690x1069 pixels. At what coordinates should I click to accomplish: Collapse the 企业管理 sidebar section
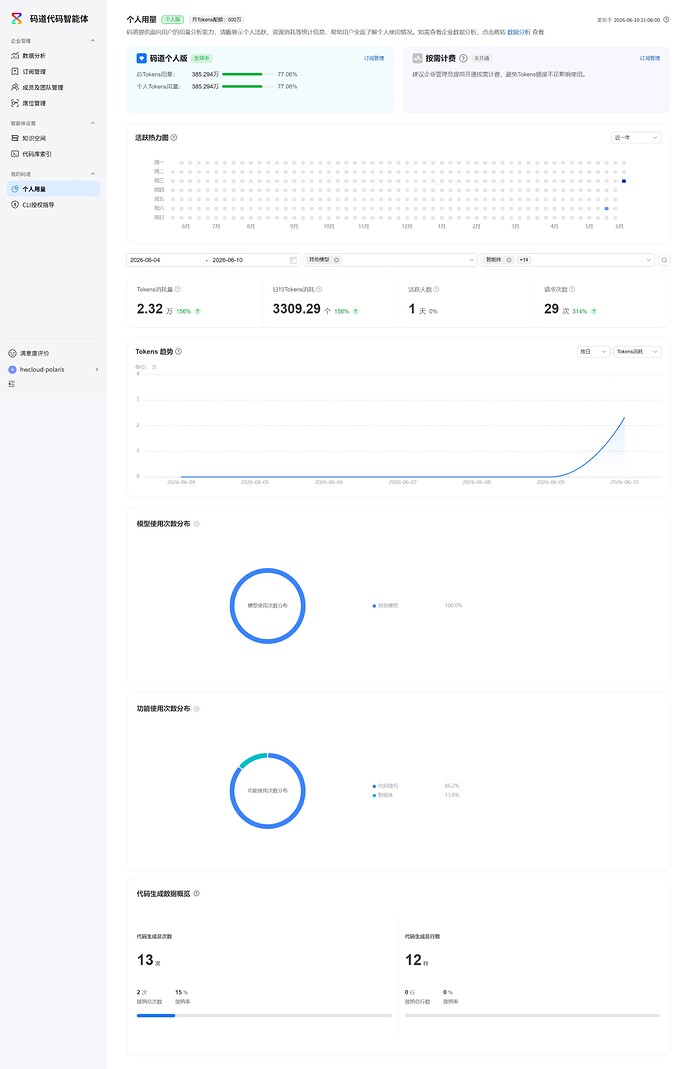(93, 41)
